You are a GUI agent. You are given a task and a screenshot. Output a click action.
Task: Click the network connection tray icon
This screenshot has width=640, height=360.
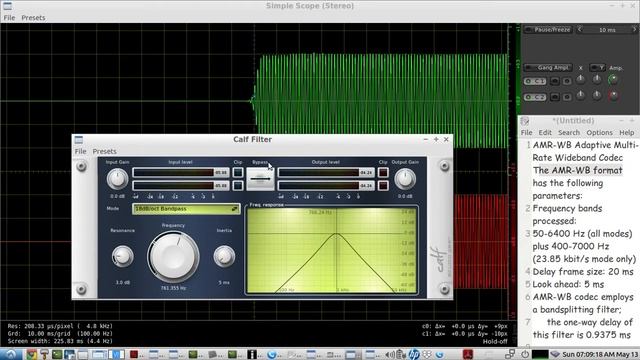click(x=510, y=354)
